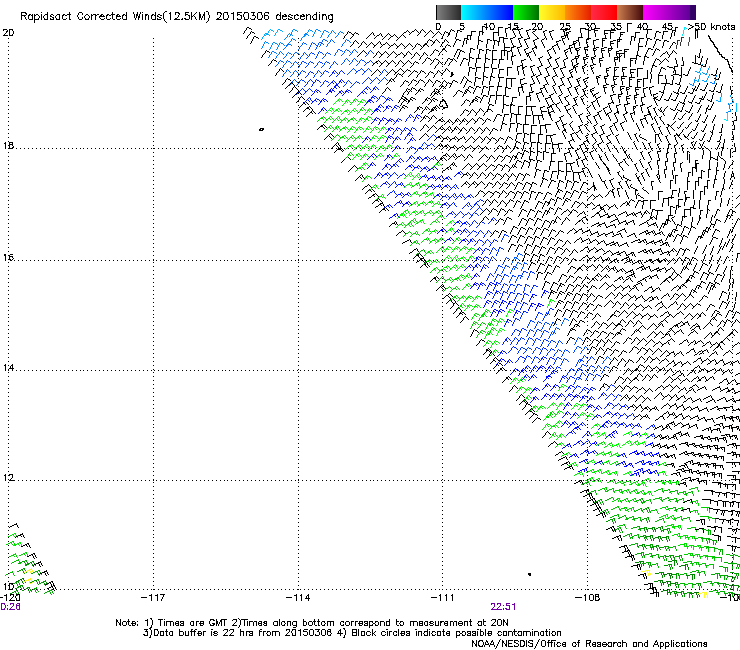Screen dimensions: 740x650
Task: Click the "12" latitude axis label
Action: (x=8, y=477)
